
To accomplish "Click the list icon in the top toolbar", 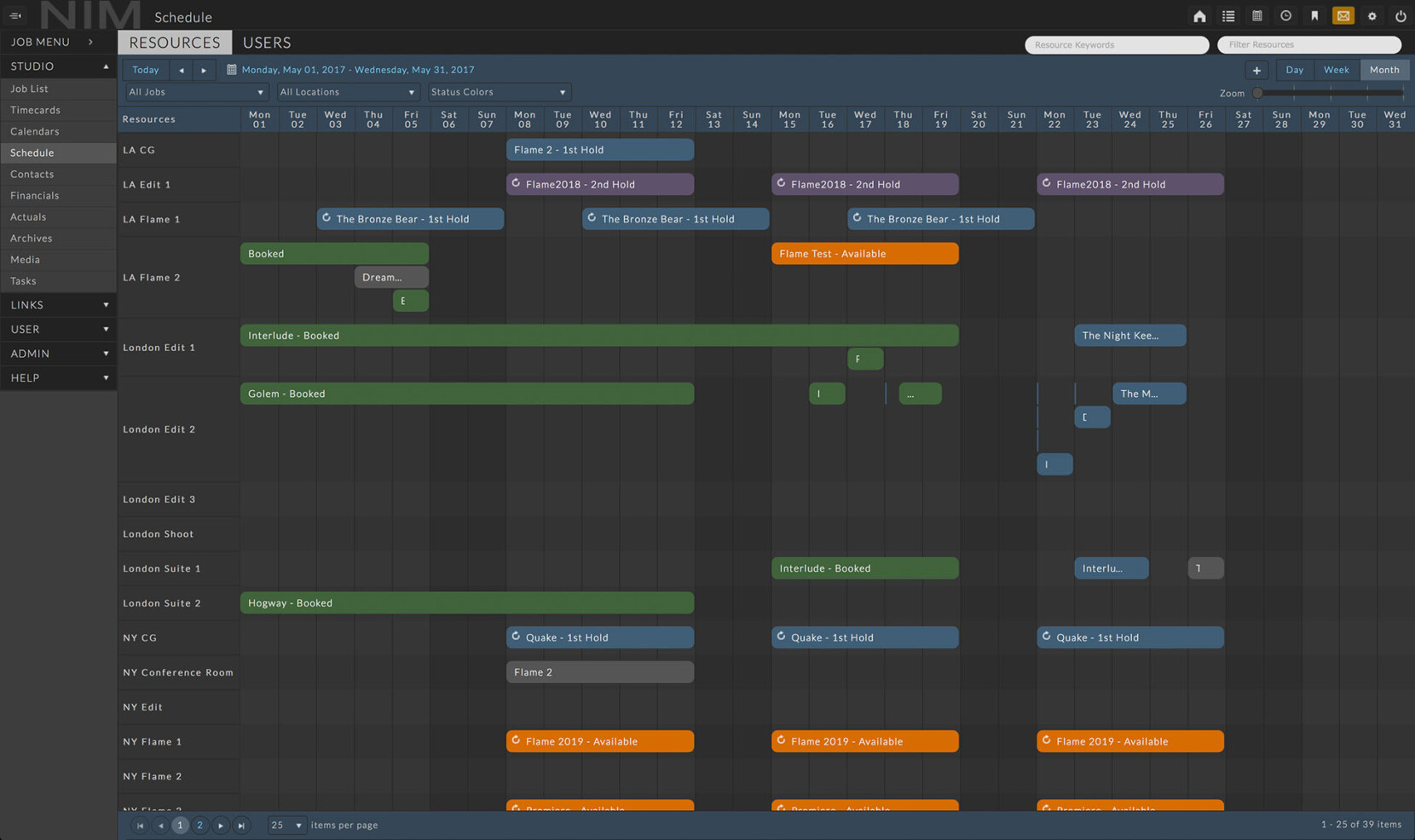I will pyautogui.click(x=1228, y=15).
